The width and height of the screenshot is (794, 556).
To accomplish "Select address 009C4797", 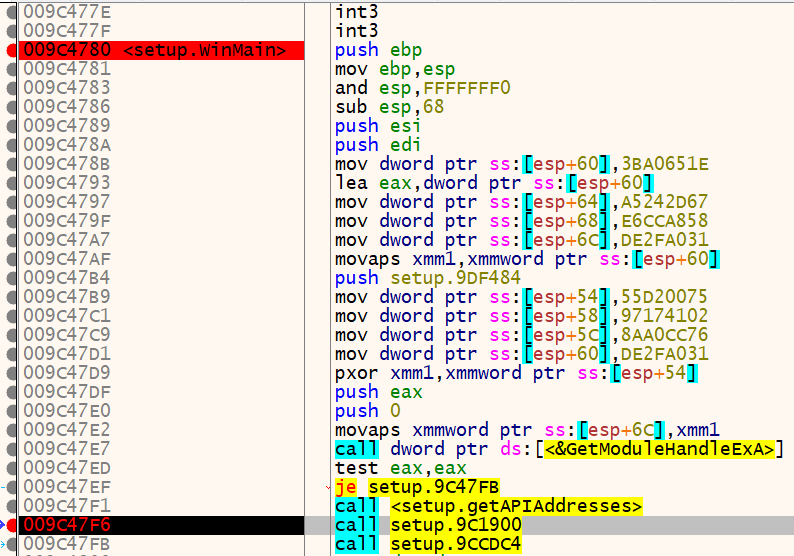I will [x=67, y=202].
